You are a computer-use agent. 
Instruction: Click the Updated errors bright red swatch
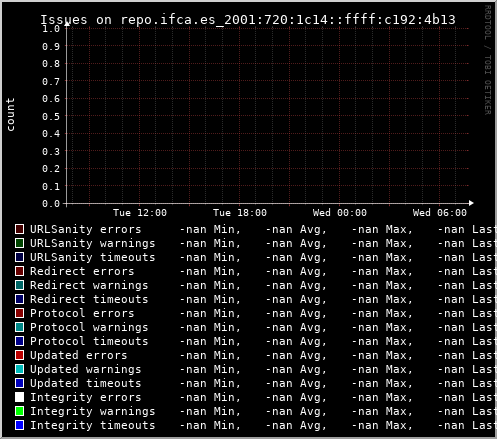(19, 355)
